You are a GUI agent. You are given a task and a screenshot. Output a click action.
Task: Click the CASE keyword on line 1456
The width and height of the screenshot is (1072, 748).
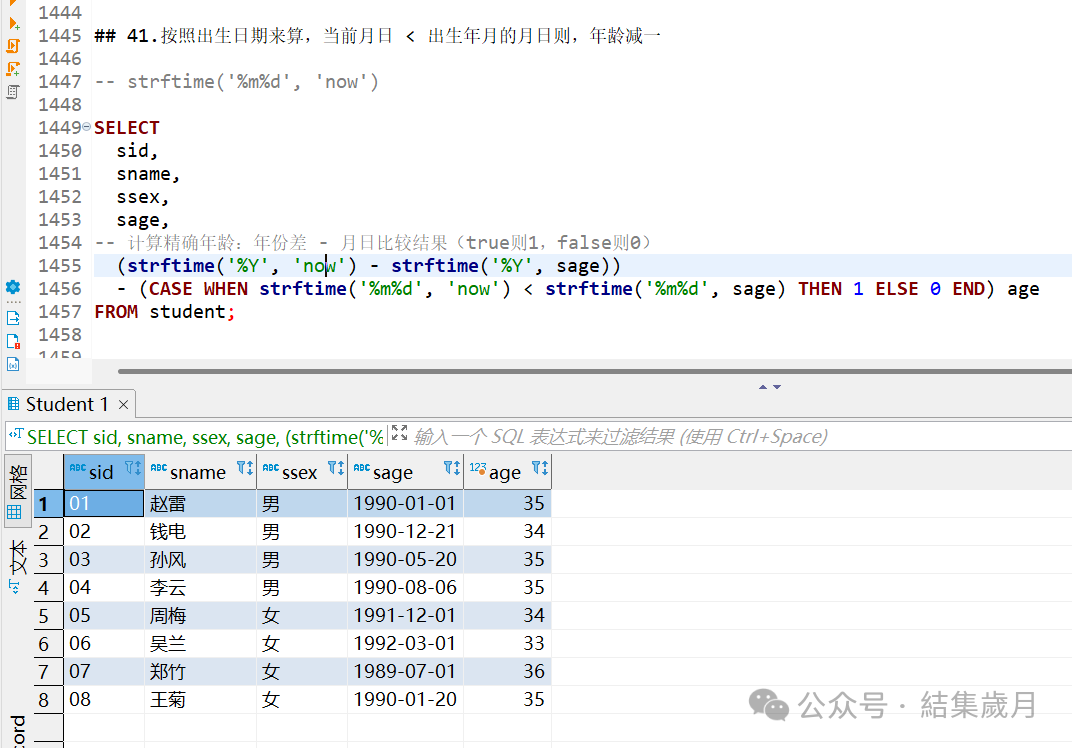click(x=170, y=289)
